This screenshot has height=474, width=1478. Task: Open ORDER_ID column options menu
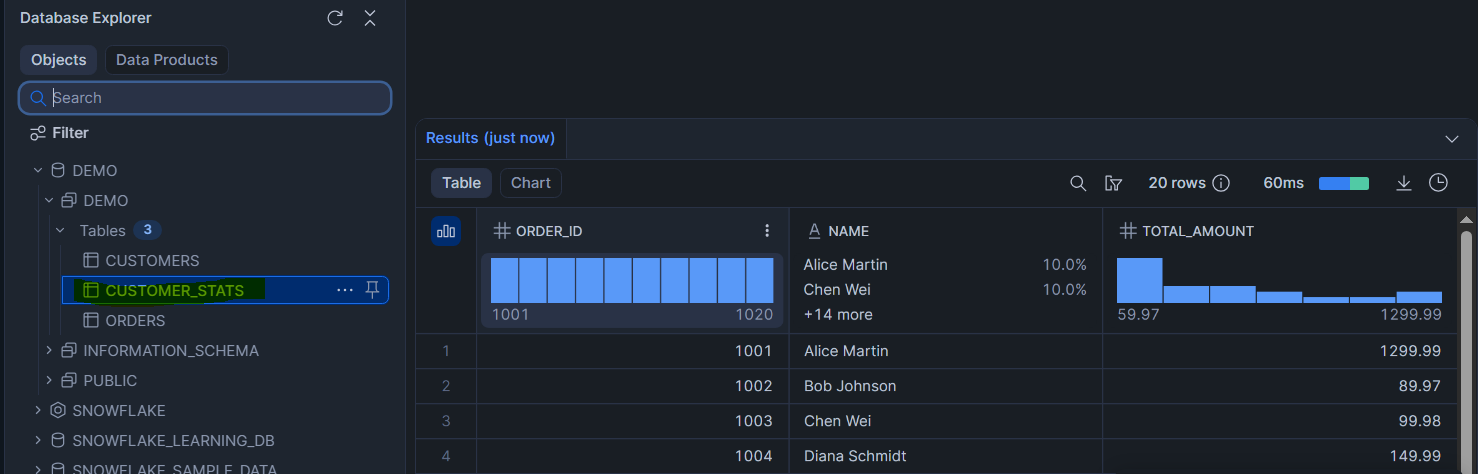pyautogui.click(x=767, y=231)
